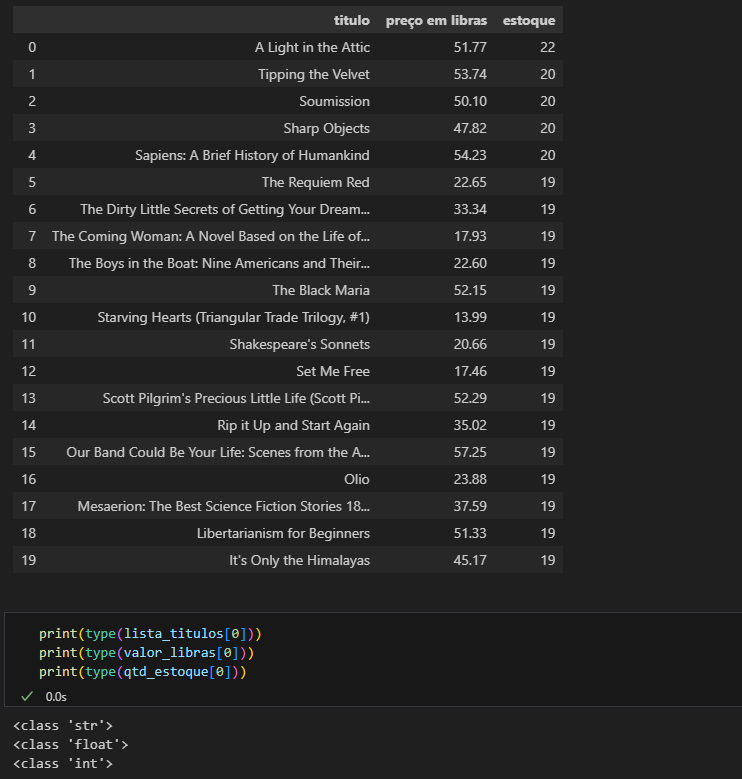Click 'The Dirty Little Secrets' title cell

(x=225, y=209)
